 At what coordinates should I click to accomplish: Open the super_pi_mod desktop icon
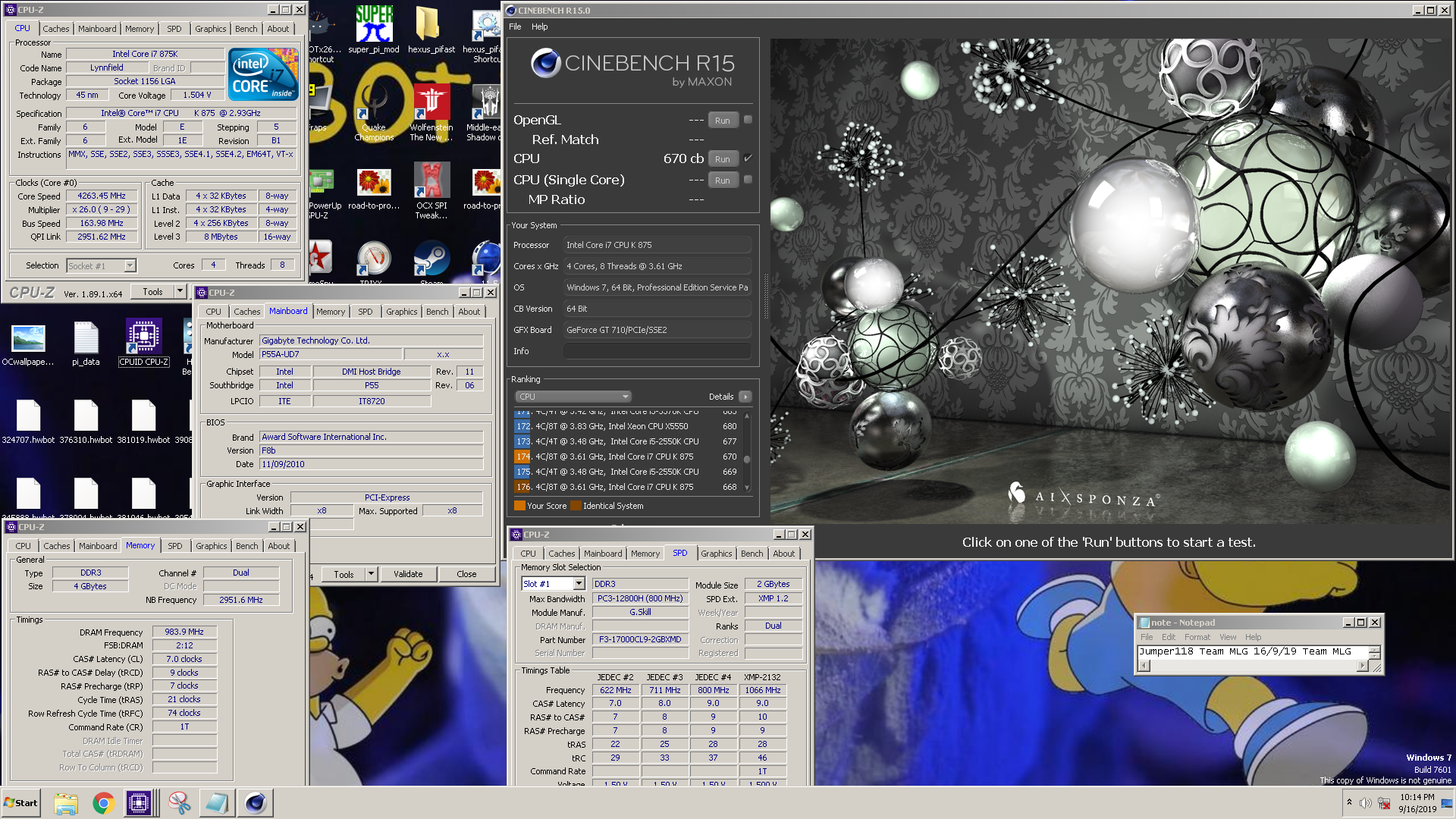374,29
